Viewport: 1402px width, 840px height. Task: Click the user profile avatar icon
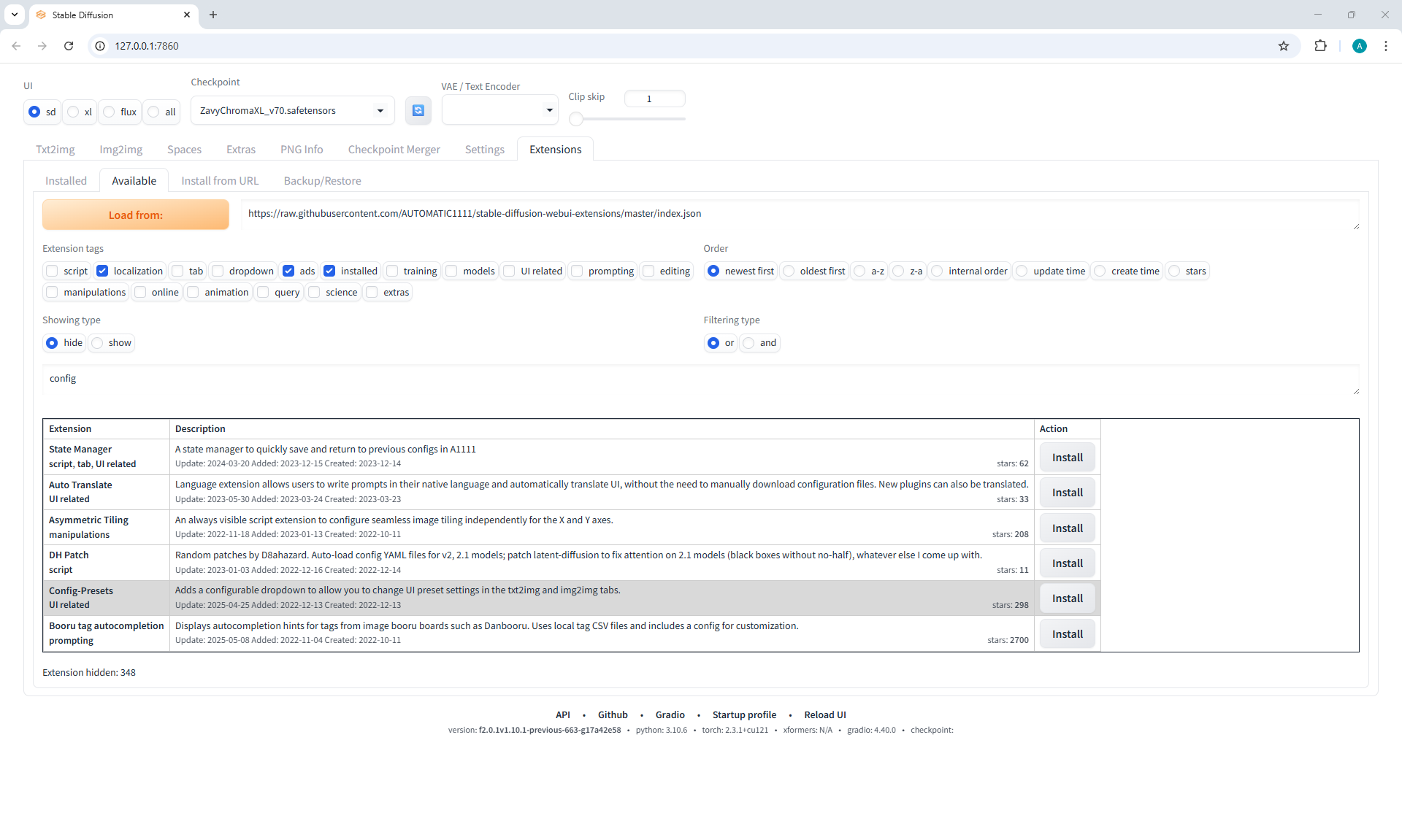pyautogui.click(x=1359, y=46)
